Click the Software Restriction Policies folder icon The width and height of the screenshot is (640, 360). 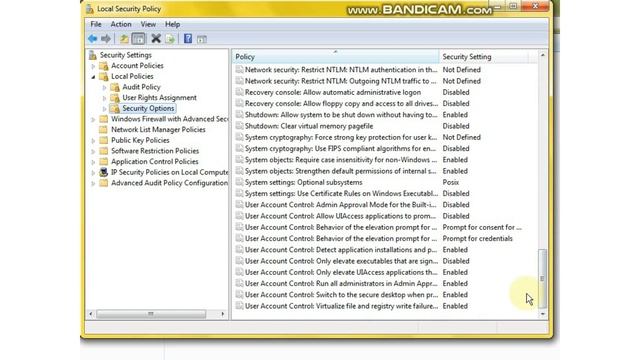[x=104, y=151]
